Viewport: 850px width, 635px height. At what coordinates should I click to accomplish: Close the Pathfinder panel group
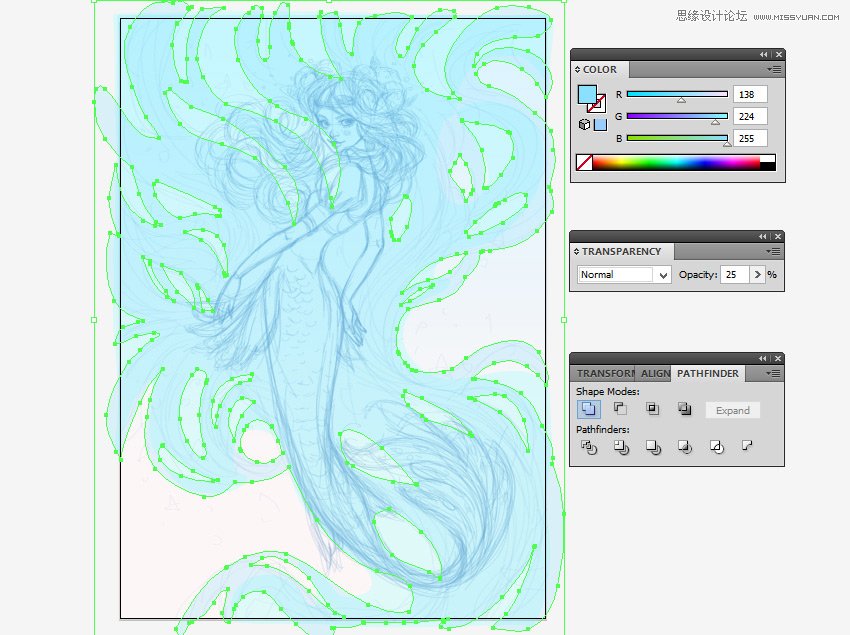tap(778, 358)
